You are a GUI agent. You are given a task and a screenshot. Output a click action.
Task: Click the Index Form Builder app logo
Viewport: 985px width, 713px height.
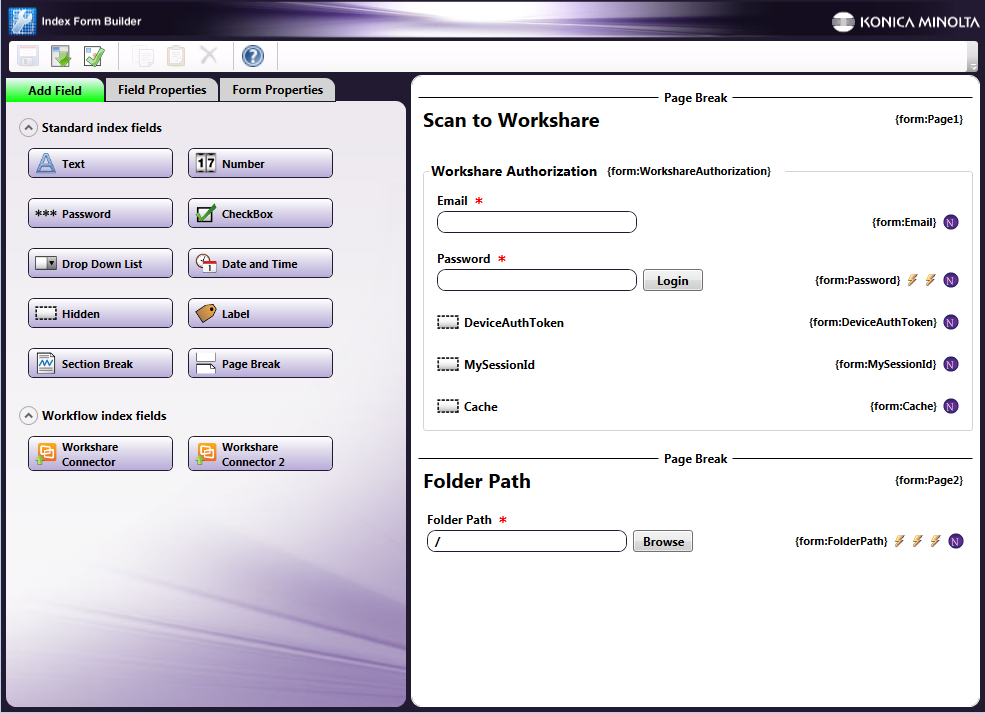(x=22, y=21)
